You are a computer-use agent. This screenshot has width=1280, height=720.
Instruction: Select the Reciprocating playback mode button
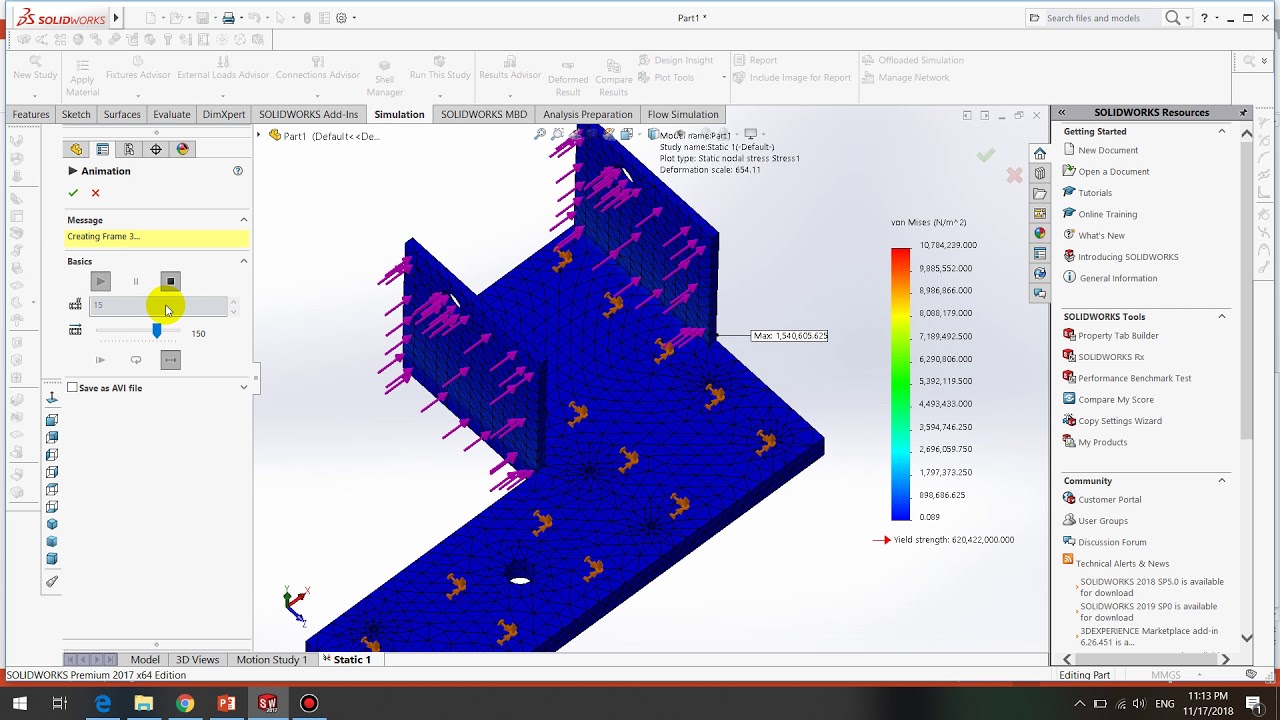[x=170, y=360]
